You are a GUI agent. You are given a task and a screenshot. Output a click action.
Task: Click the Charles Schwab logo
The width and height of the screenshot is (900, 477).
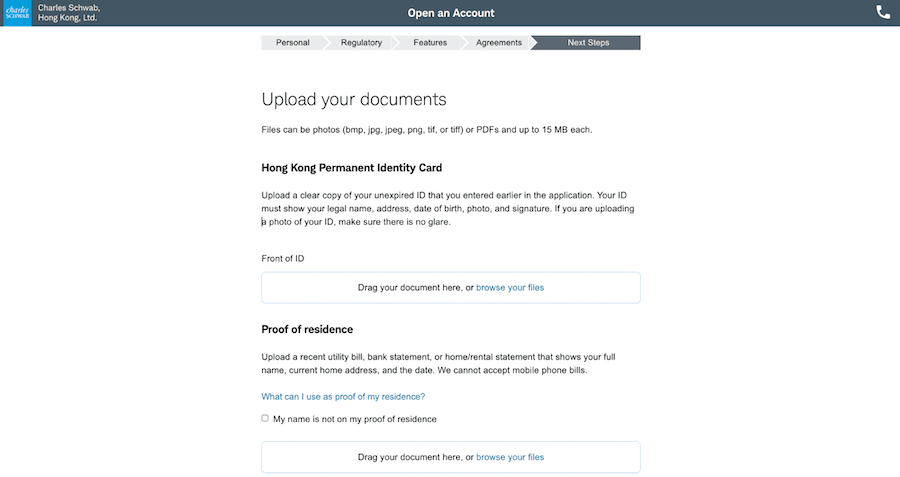[16, 13]
